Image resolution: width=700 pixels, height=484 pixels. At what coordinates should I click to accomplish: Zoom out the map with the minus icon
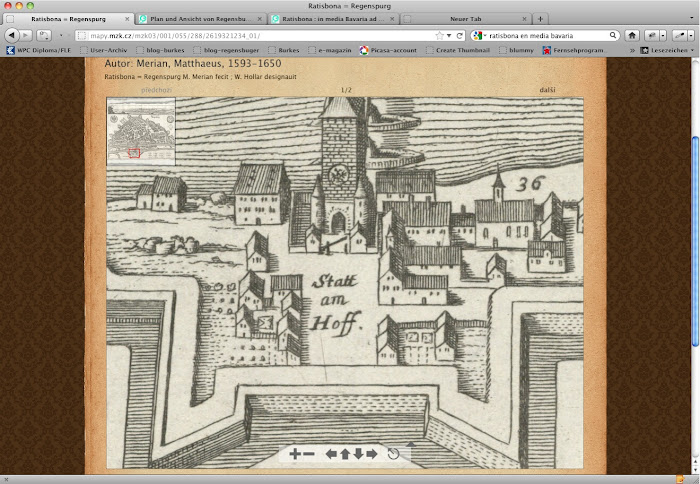click(x=309, y=454)
